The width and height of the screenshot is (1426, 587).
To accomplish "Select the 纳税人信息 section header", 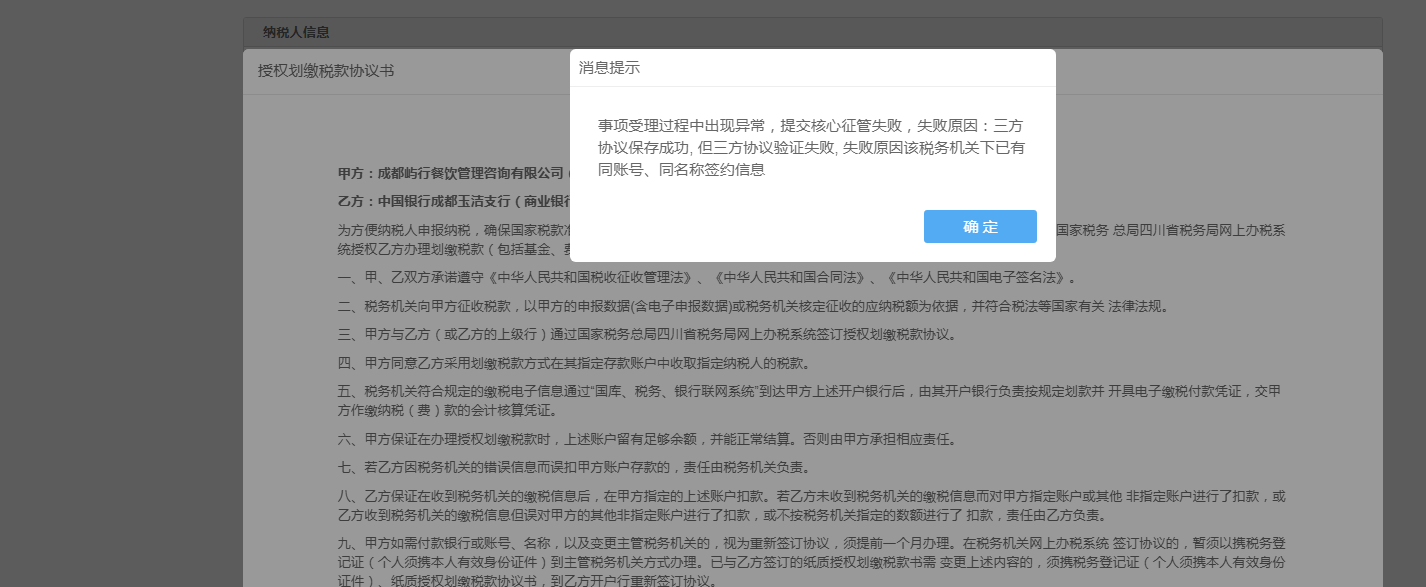I will [x=296, y=32].
